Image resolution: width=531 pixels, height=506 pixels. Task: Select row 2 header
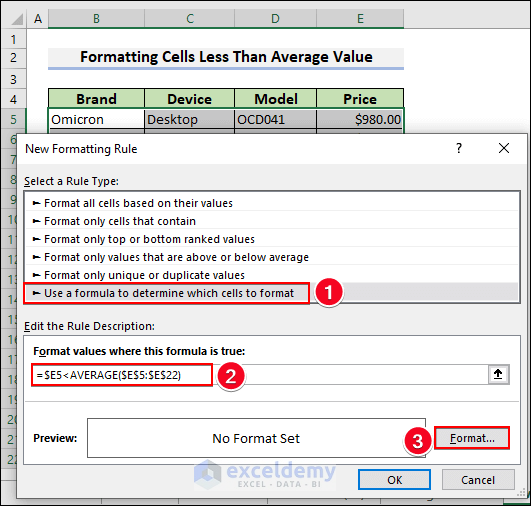coord(13,57)
